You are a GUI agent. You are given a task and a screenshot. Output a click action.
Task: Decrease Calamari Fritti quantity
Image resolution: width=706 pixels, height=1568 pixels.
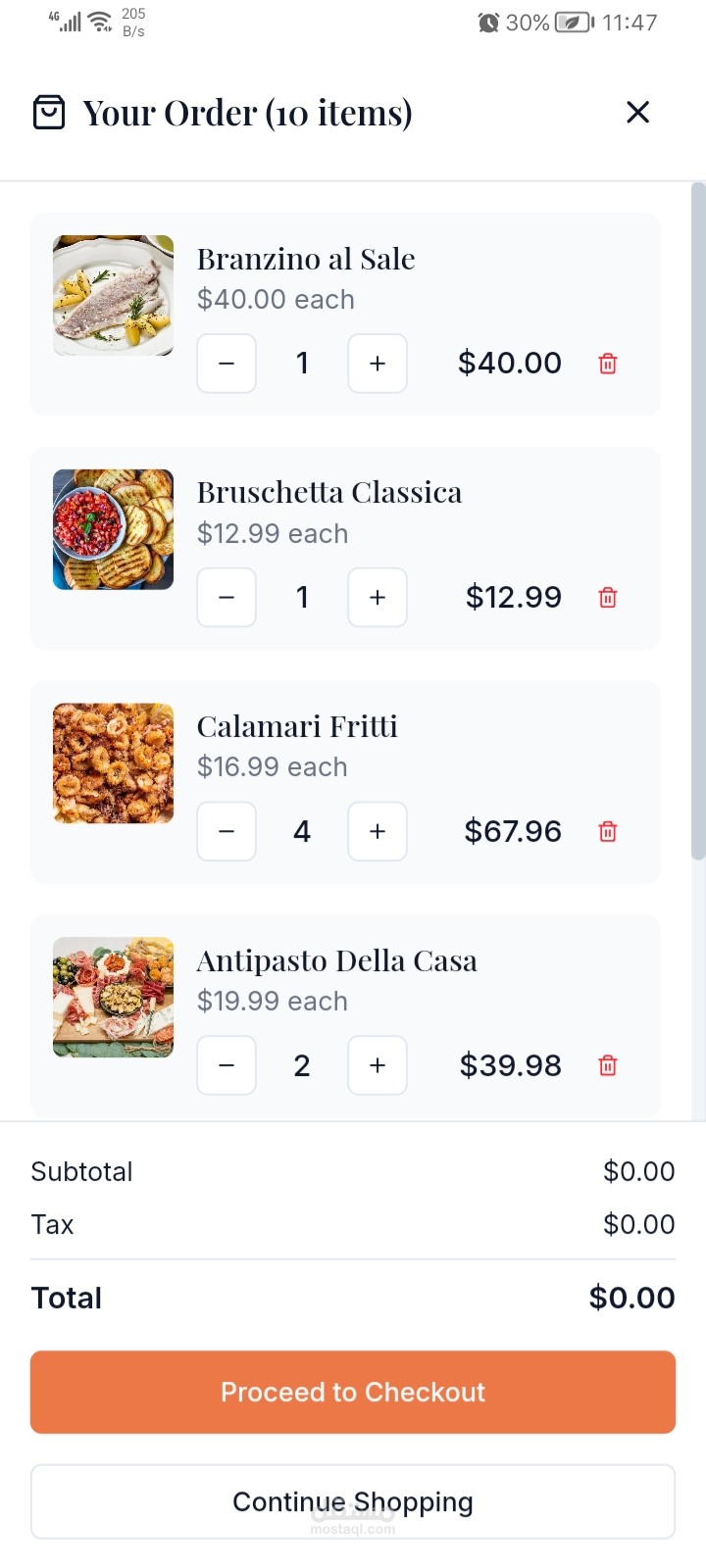(x=227, y=831)
